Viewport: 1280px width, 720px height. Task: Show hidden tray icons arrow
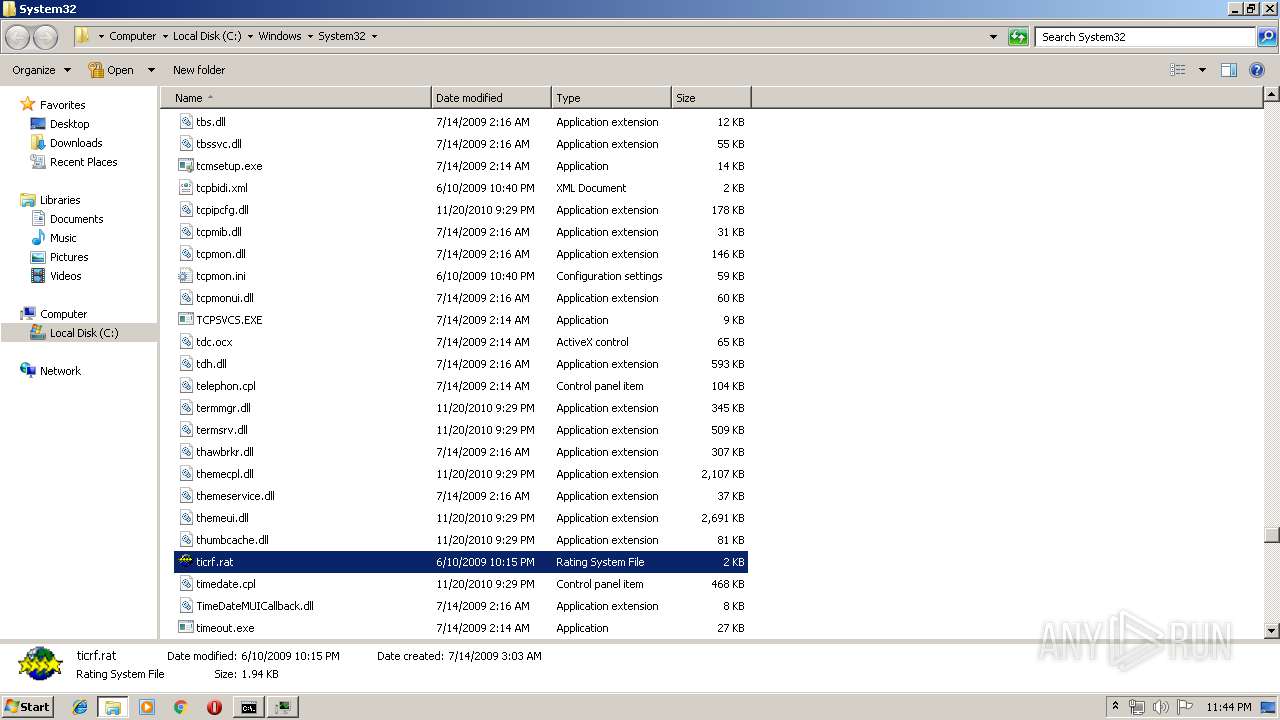[x=1115, y=707]
